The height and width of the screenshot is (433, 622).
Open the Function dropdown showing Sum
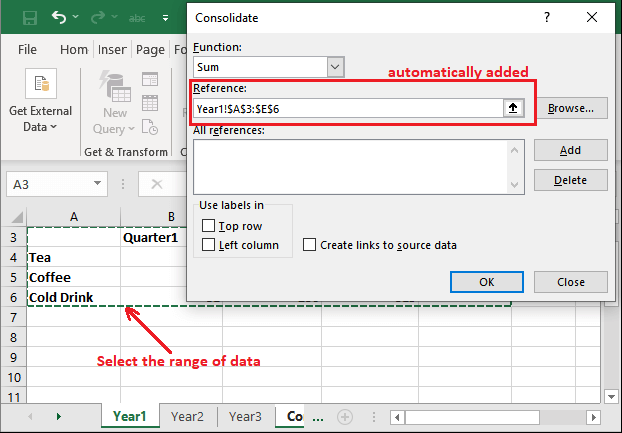(x=335, y=67)
